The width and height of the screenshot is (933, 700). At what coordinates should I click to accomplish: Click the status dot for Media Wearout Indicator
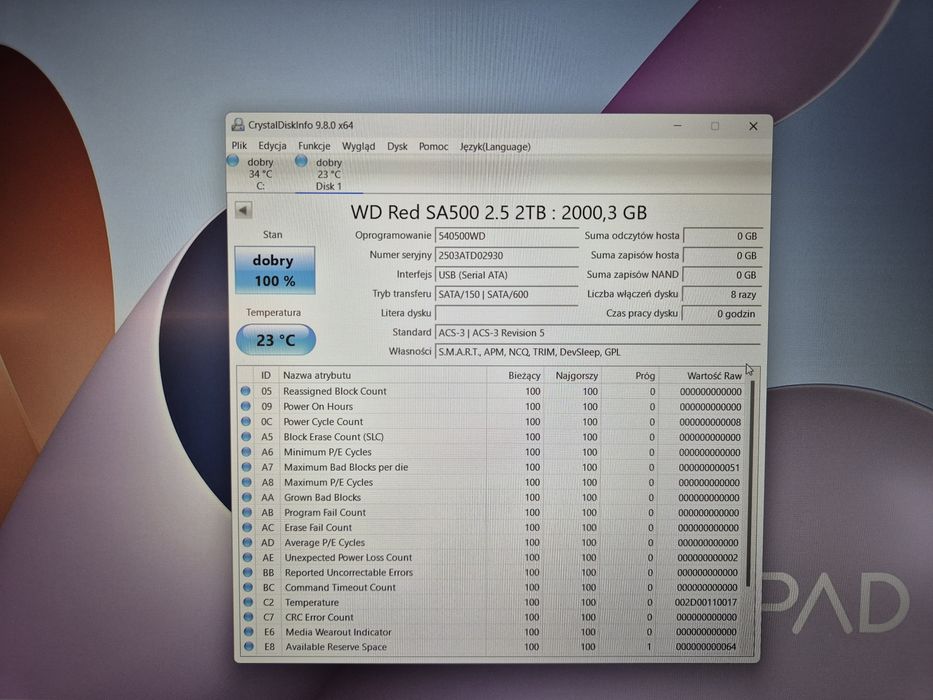click(248, 632)
